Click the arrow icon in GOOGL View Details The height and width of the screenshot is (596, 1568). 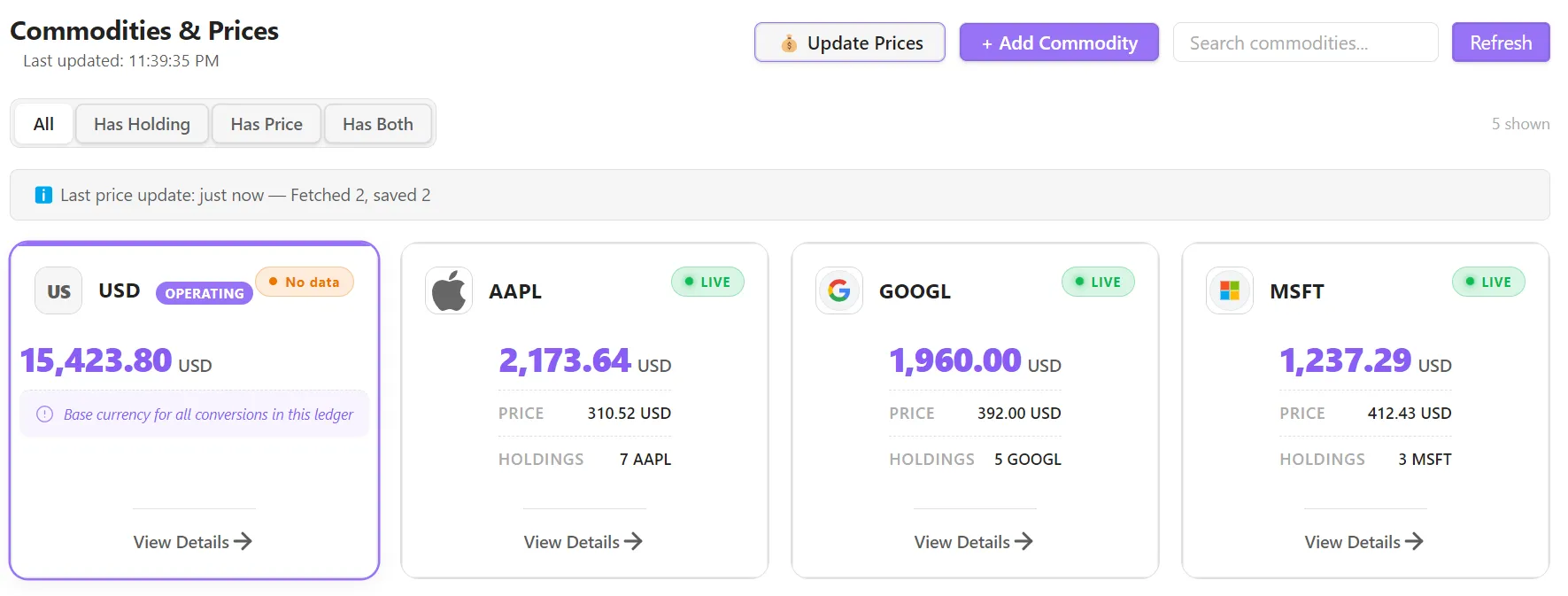pos(1023,541)
